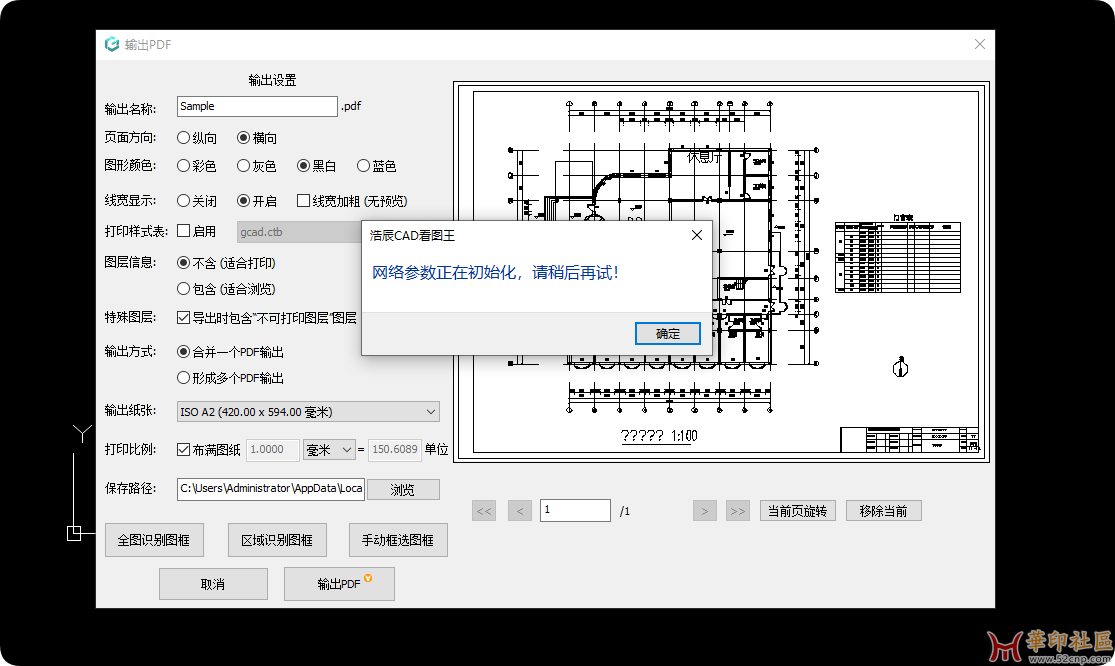Select 纵向 page orientation
Viewport: 1115px width, 666px height.
coord(184,138)
